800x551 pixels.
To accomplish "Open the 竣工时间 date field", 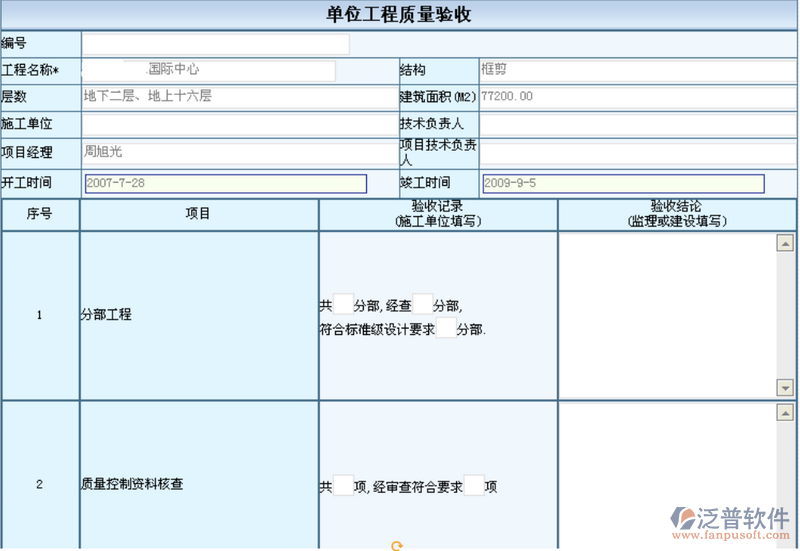I will pos(622,184).
